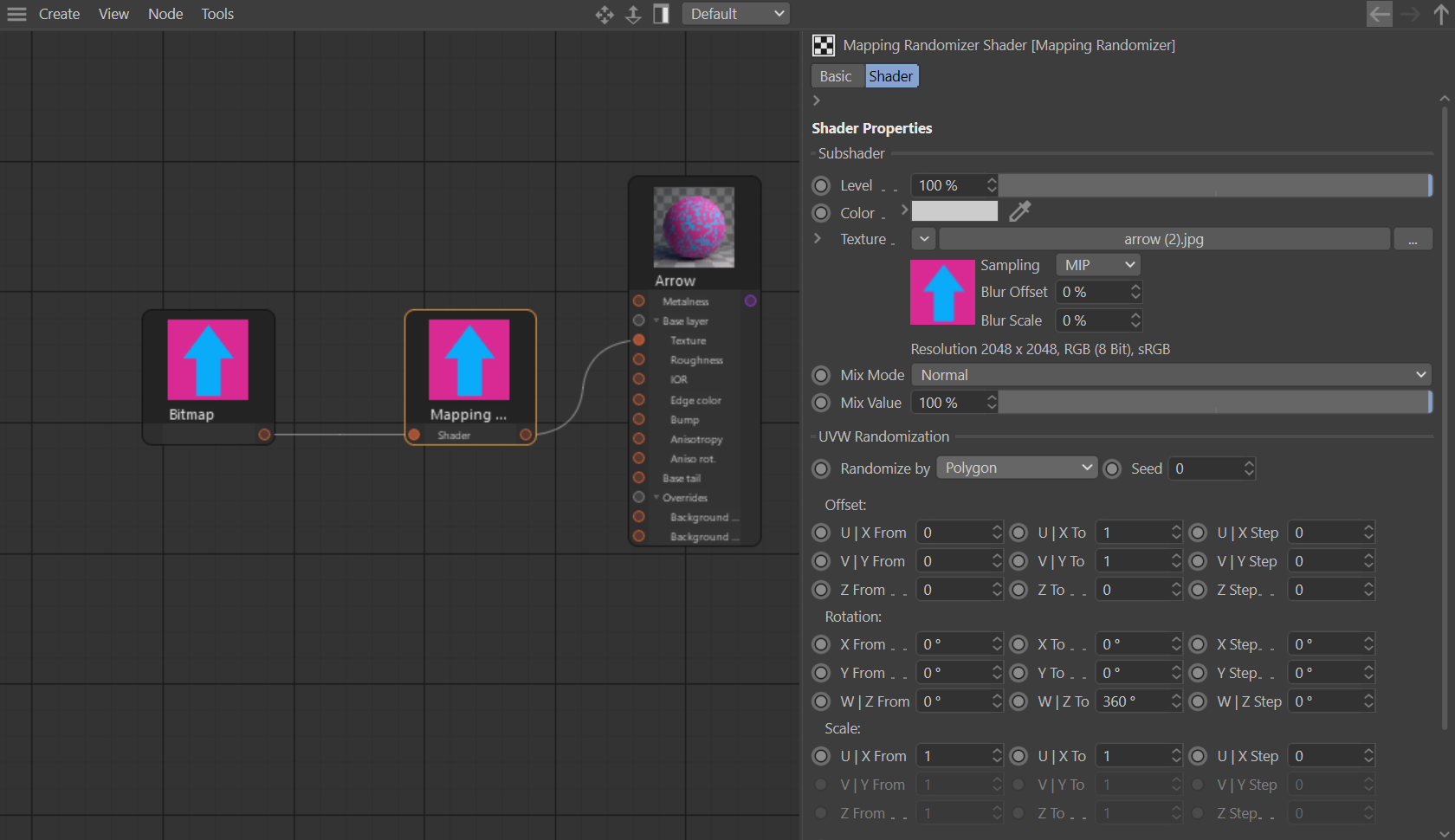Toggle the Randomize by animation dot

point(821,468)
